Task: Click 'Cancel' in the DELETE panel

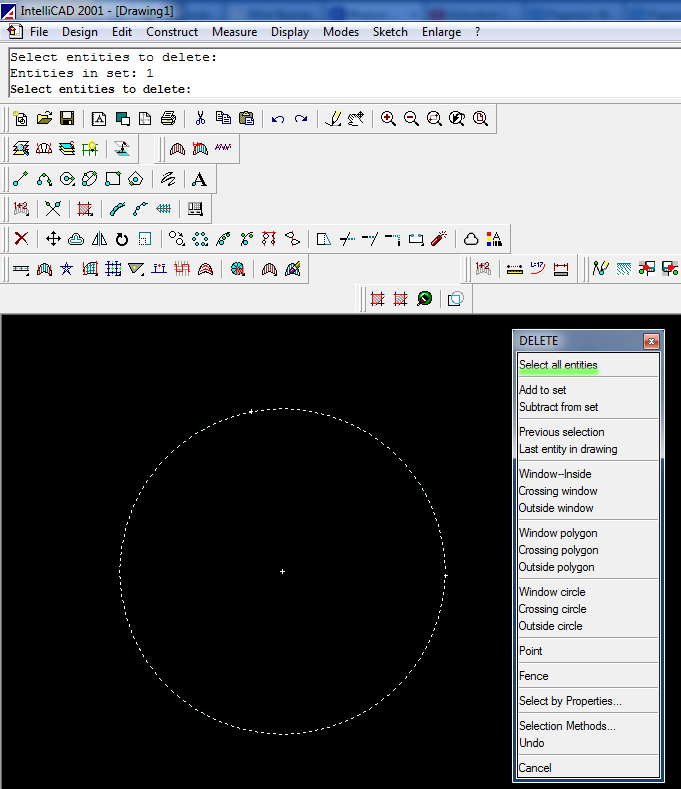Action: click(535, 768)
